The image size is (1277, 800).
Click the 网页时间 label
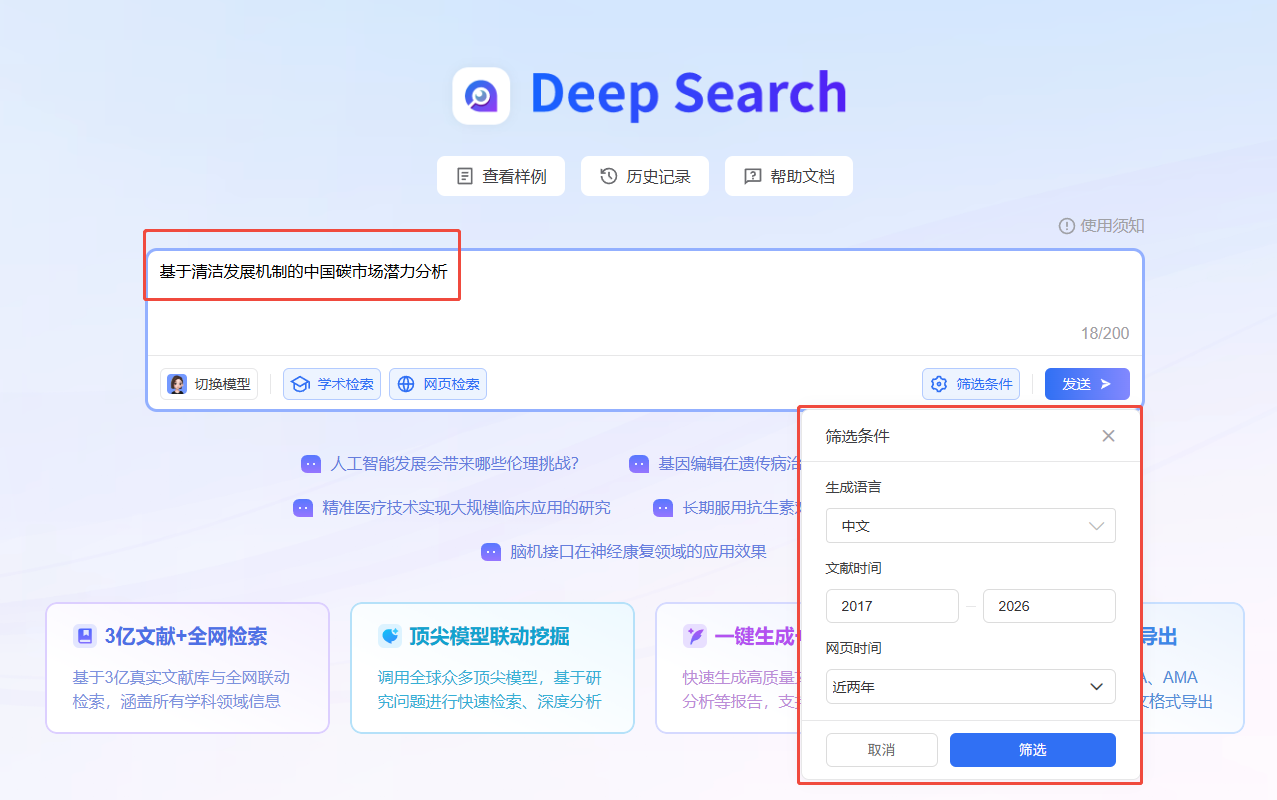pos(853,648)
